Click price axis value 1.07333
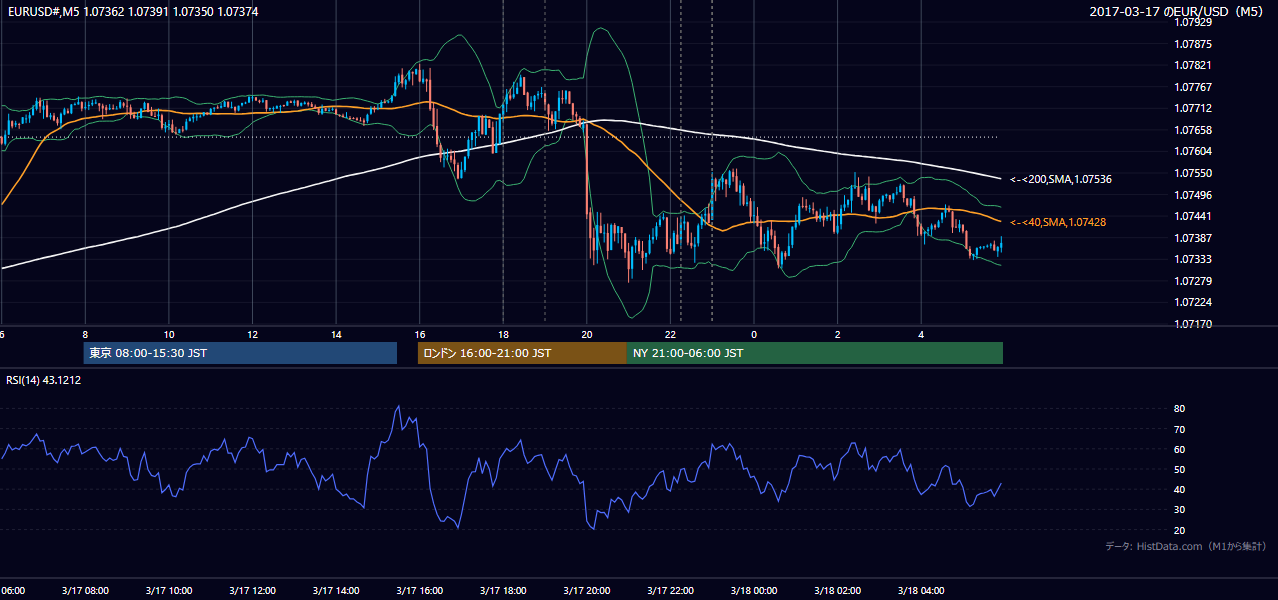 point(1193,259)
